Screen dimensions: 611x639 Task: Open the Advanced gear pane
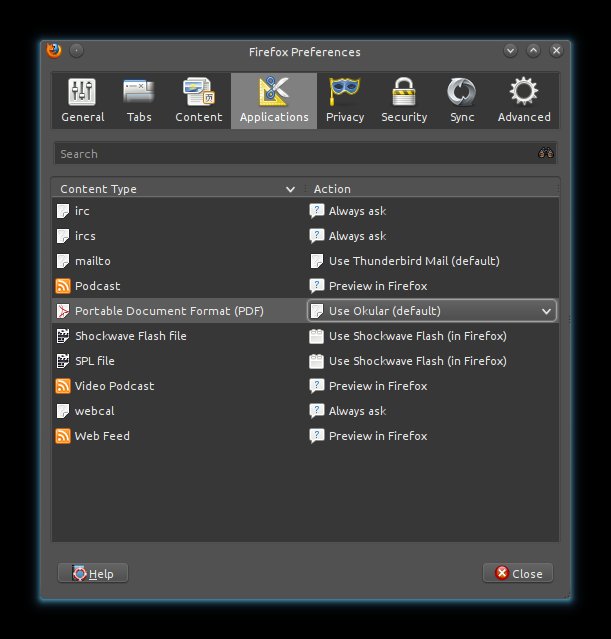(524, 101)
